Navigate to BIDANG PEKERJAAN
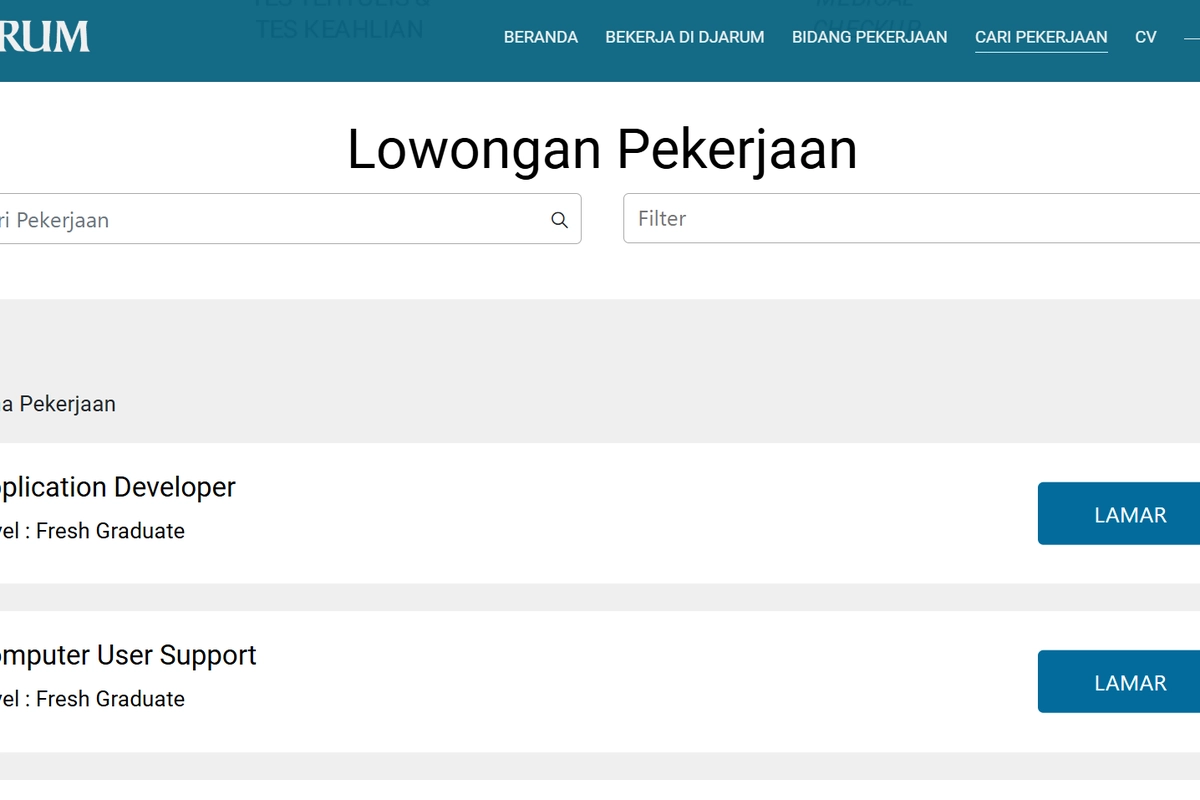The image size is (1200, 800). (869, 37)
